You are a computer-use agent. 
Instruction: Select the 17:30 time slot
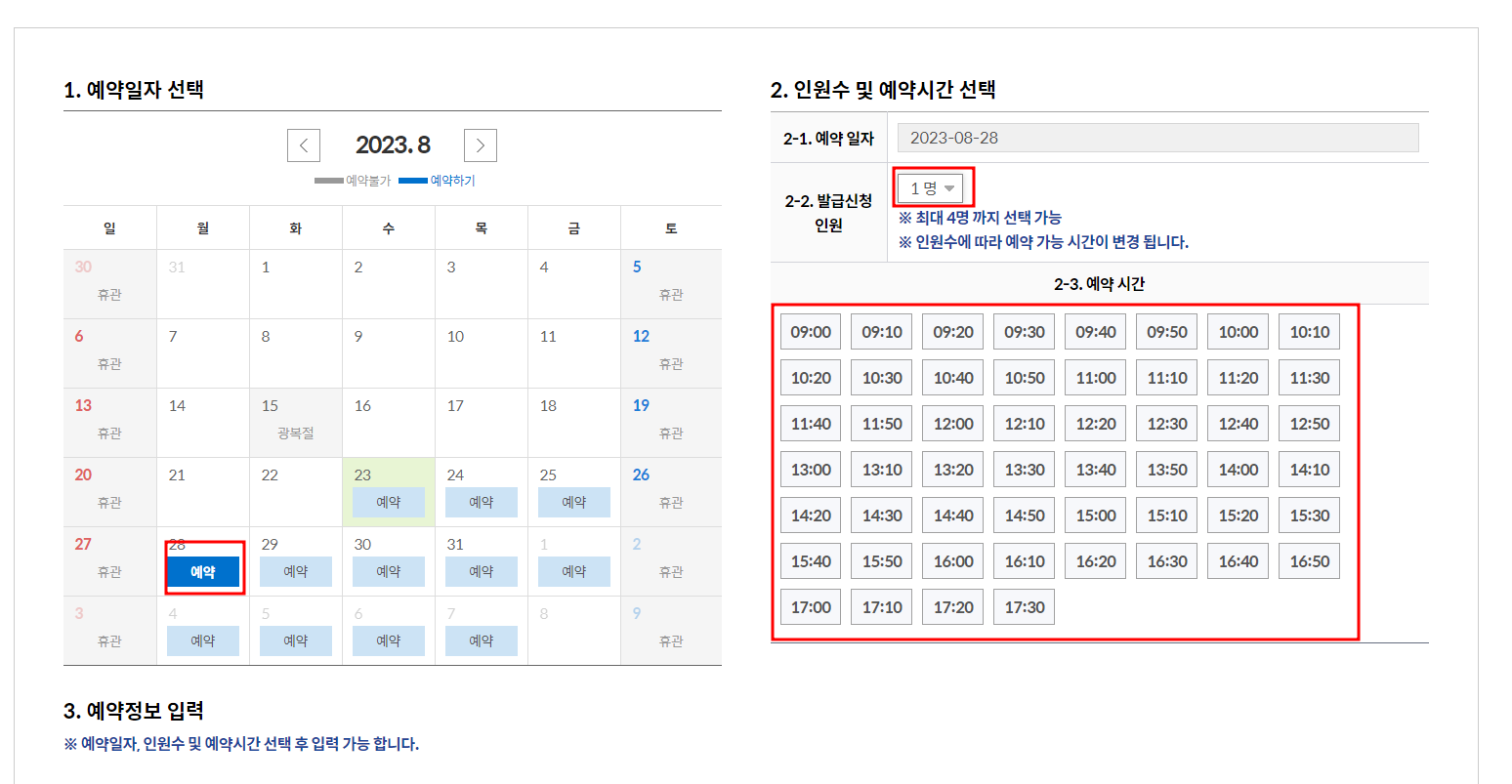tap(1024, 606)
